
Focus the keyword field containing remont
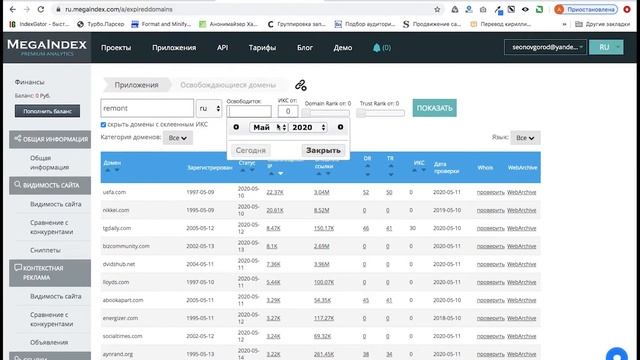147,108
